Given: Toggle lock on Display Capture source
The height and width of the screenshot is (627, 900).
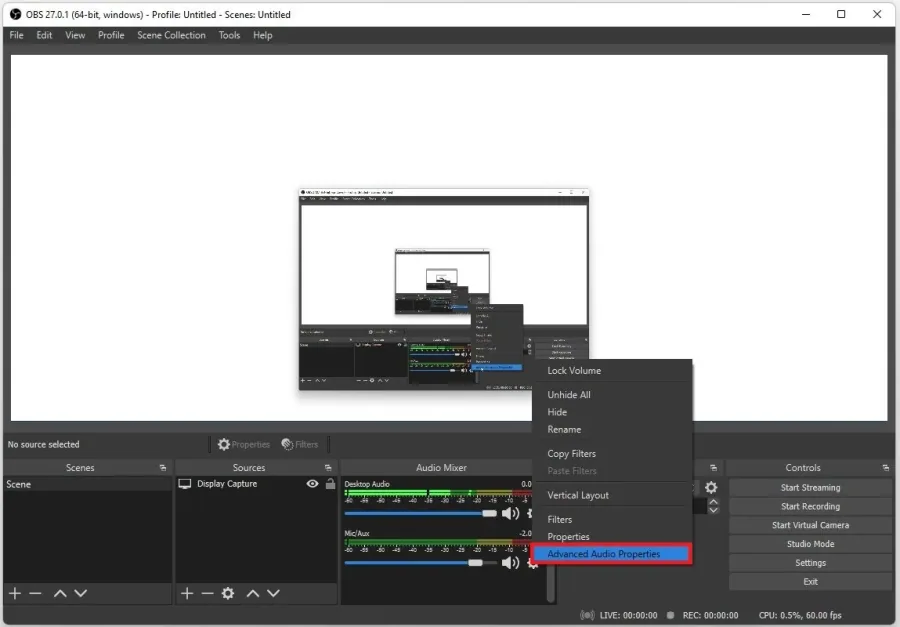Looking at the screenshot, I should (330, 483).
